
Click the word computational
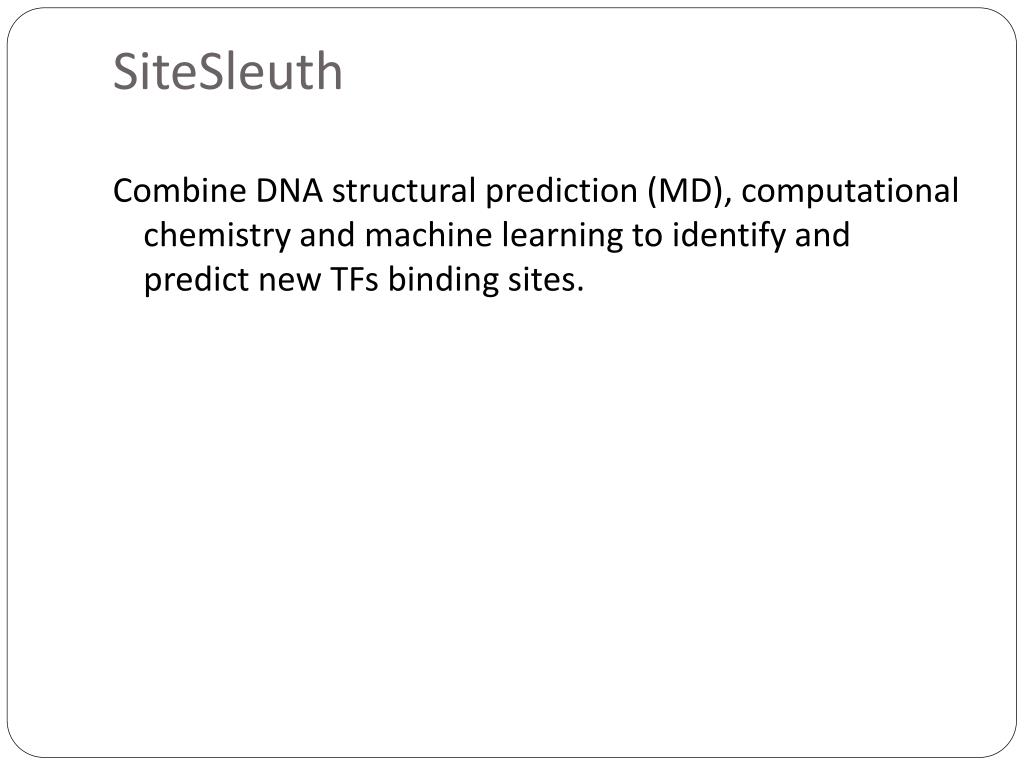tap(850, 192)
